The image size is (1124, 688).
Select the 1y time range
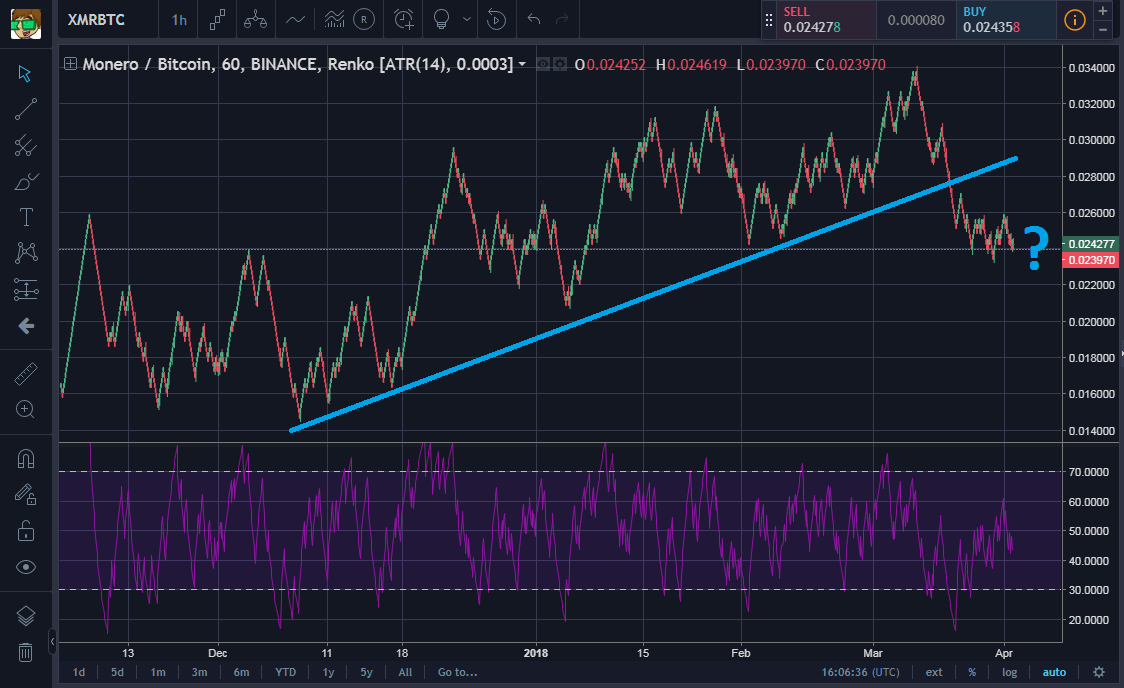pos(328,672)
